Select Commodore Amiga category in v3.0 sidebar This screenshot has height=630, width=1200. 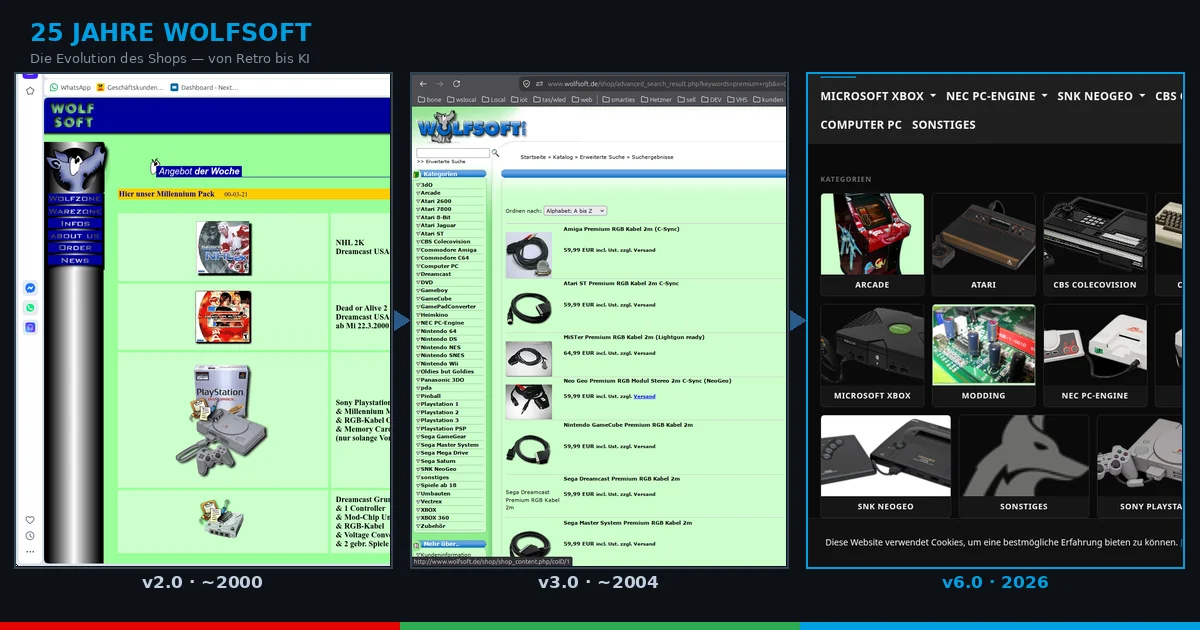point(447,250)
